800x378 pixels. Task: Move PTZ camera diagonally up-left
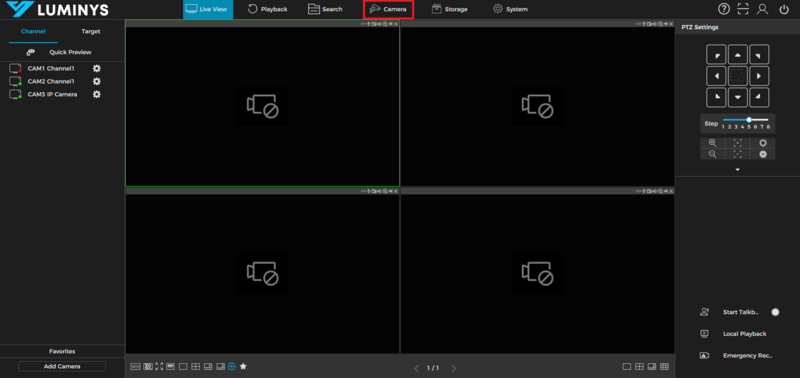coord(717,55)
